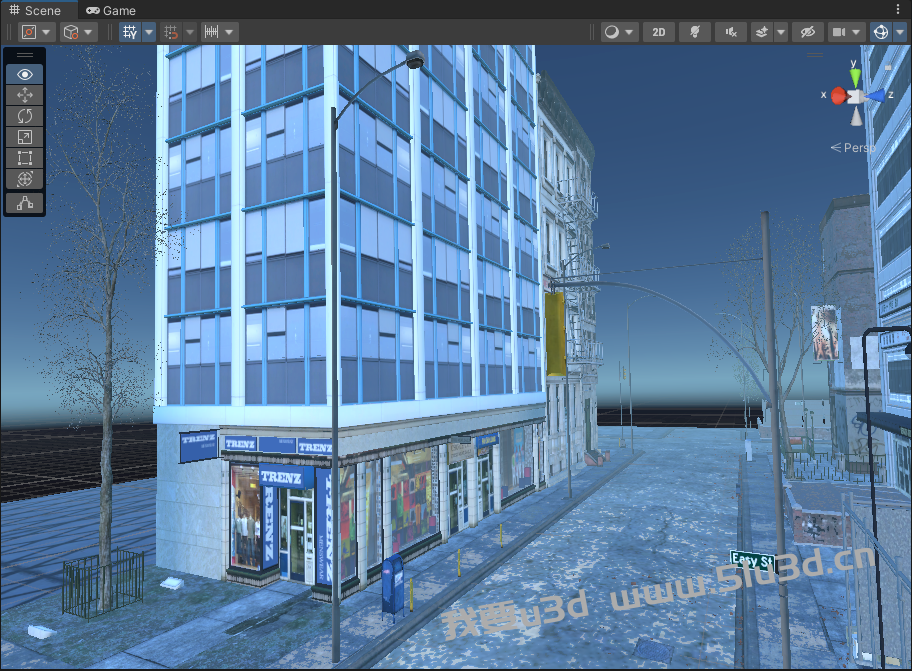Open the draw mode dropdown arrow
912x671 pixels.
[629, 32]
